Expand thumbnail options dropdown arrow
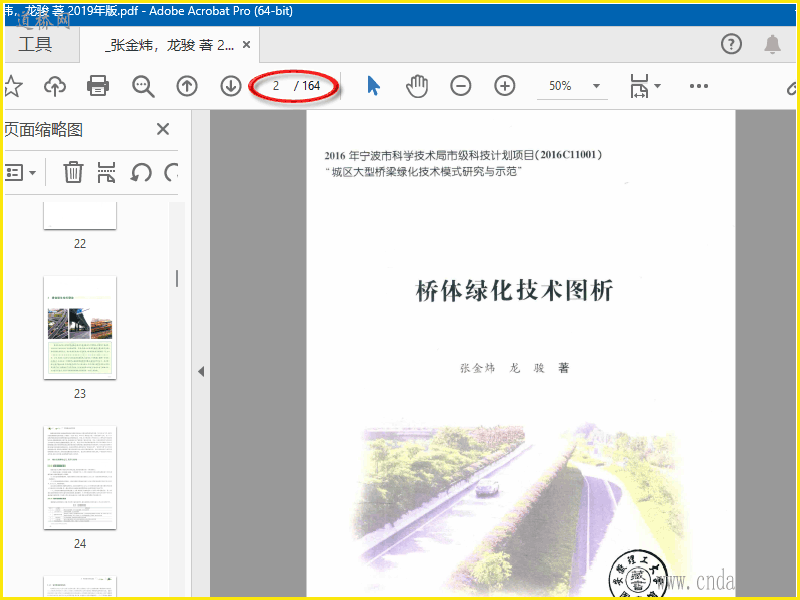 [33, 173]
